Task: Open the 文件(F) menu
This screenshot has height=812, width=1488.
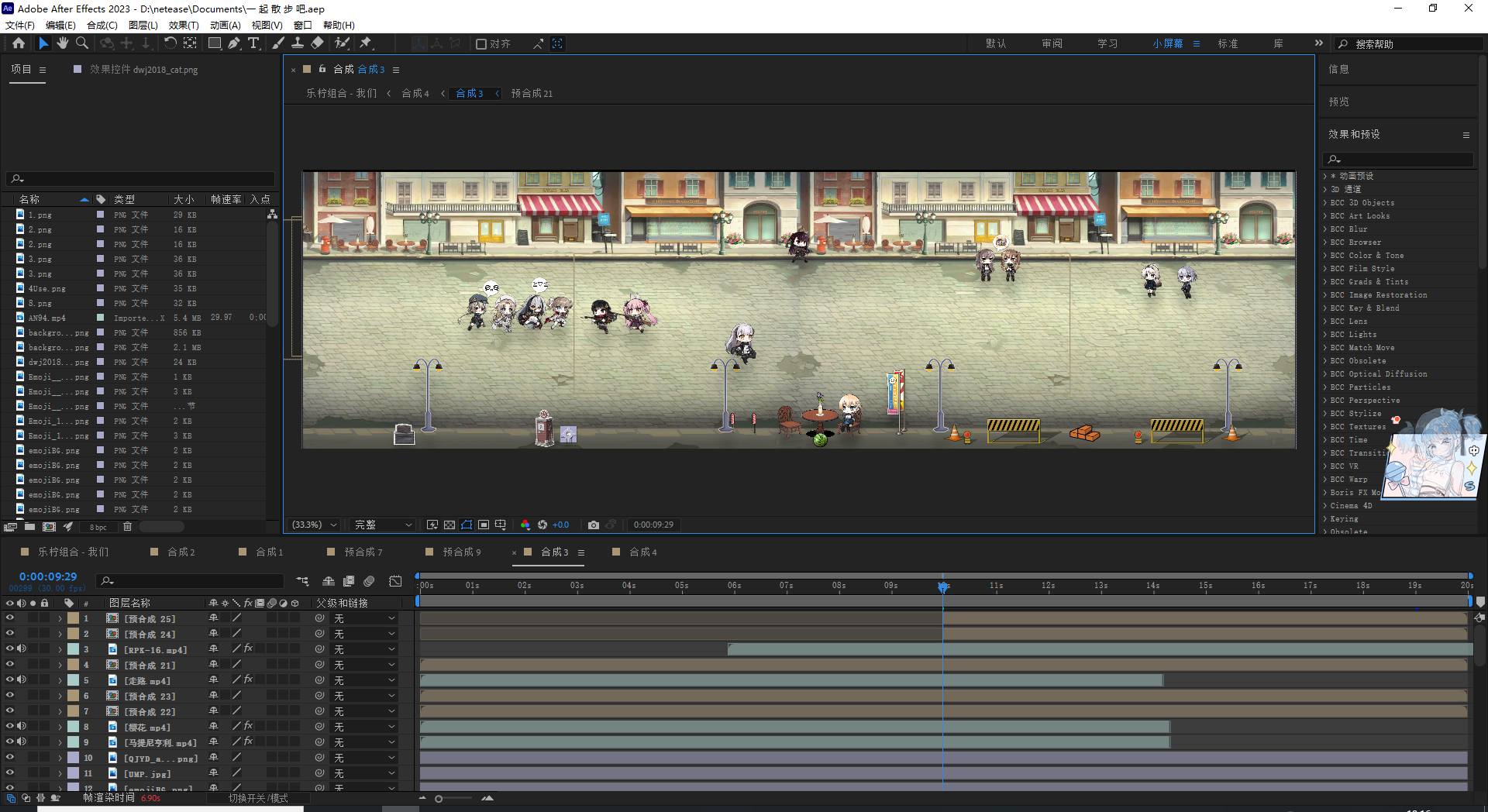Action: pyautogui.click(x=20, y=26)
